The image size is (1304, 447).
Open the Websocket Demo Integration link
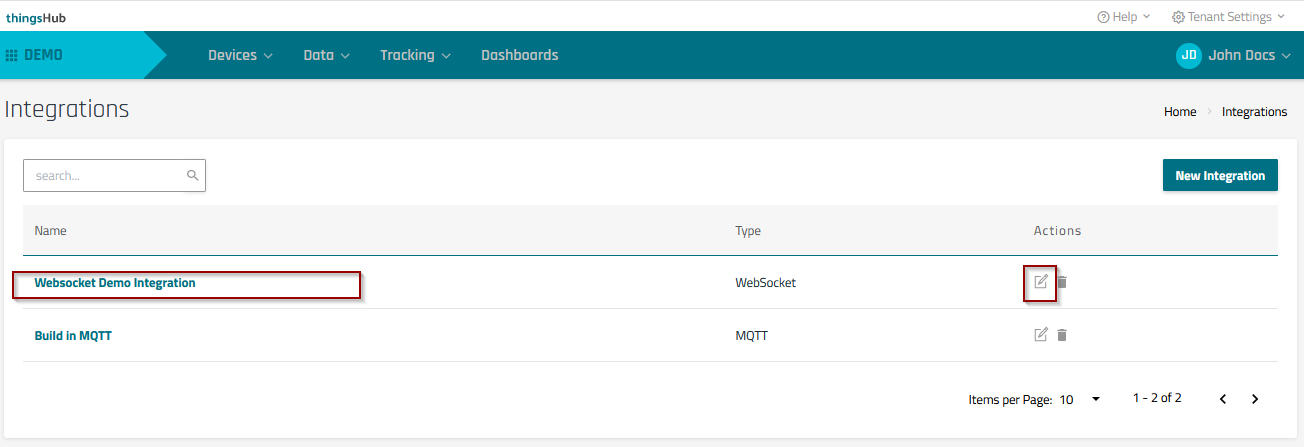115,283
